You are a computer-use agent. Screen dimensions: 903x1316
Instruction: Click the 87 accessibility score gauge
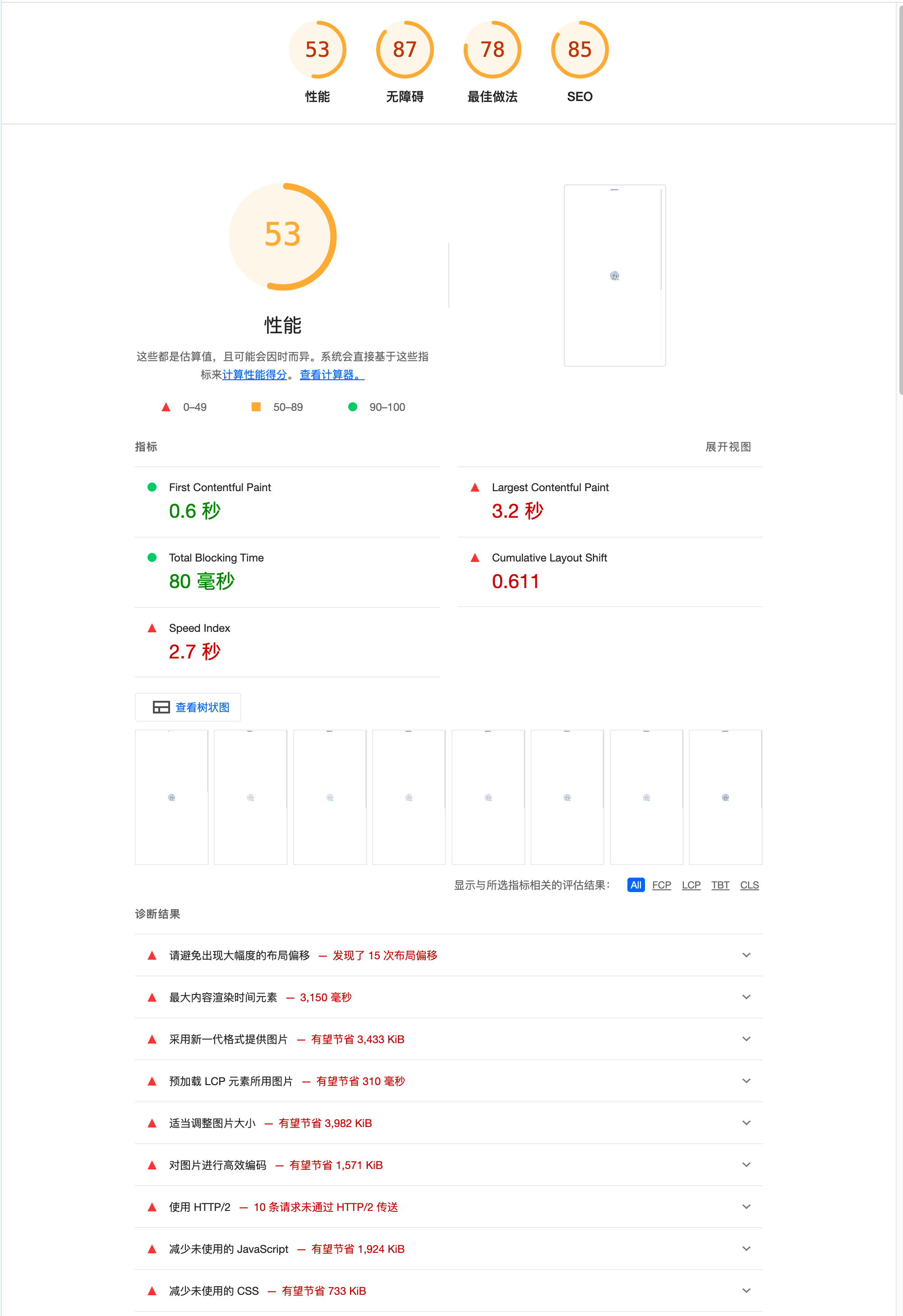(405, 50)
